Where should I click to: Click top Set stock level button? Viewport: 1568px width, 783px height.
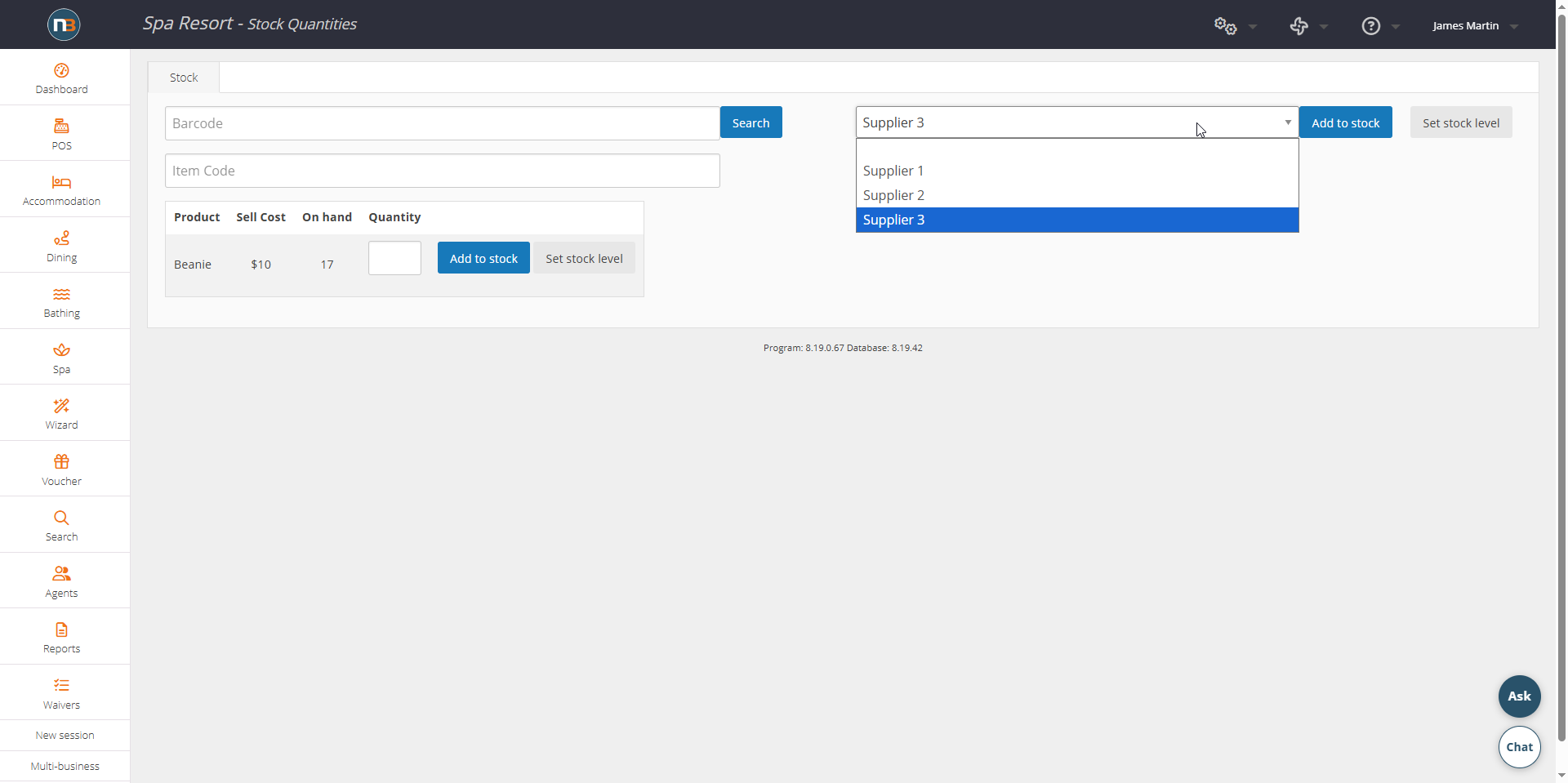click(x=1461, y=122)
